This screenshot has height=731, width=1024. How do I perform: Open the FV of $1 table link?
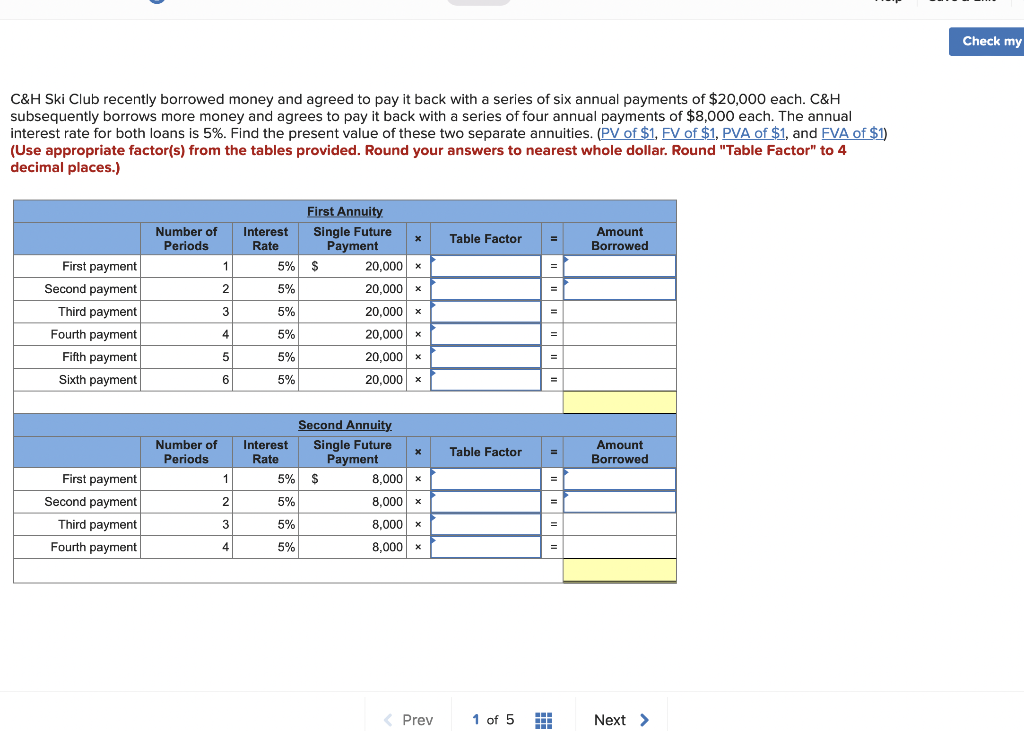[x=688, y=133]
